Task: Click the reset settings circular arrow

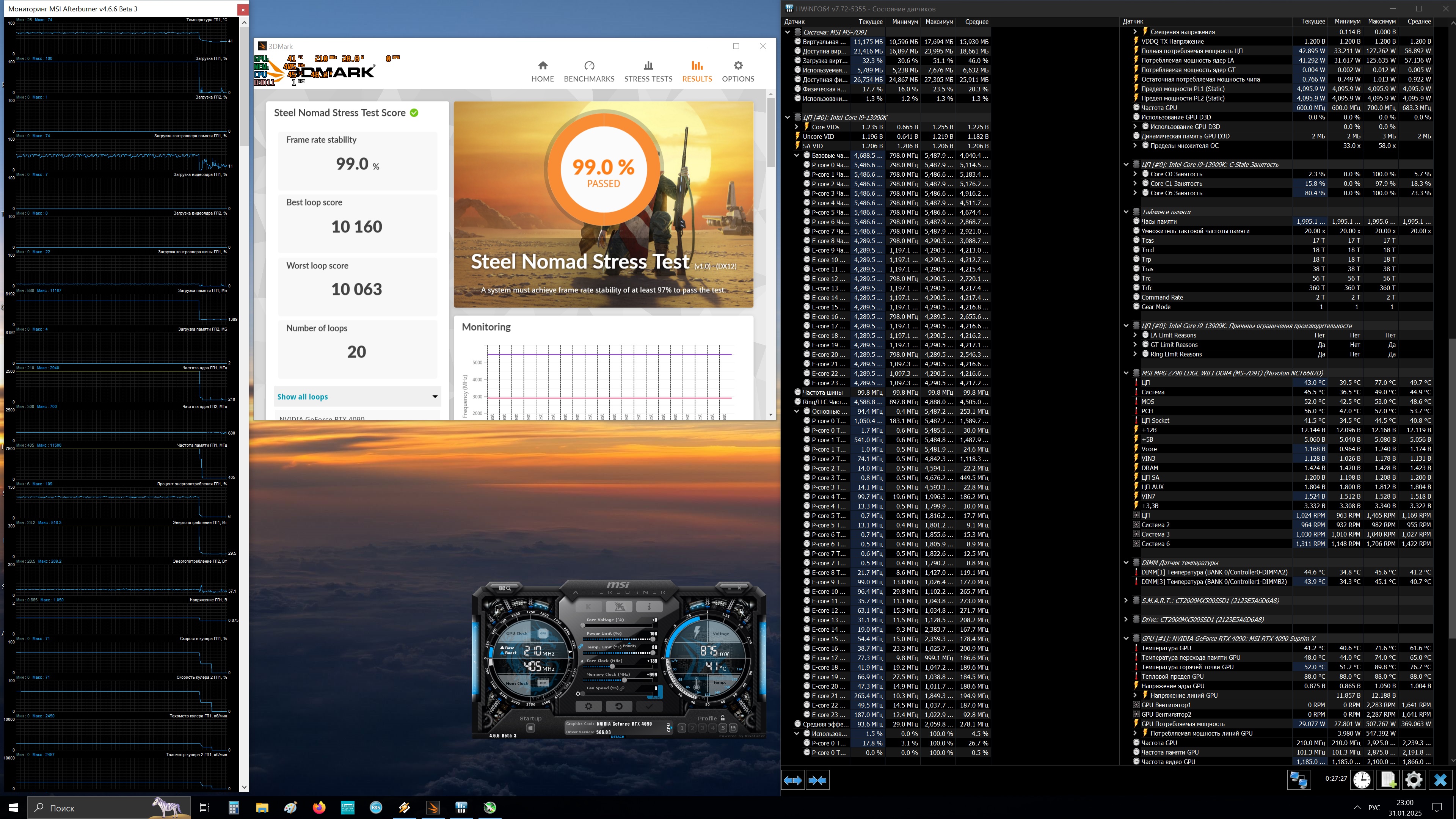Action: [x=619, y=706]
